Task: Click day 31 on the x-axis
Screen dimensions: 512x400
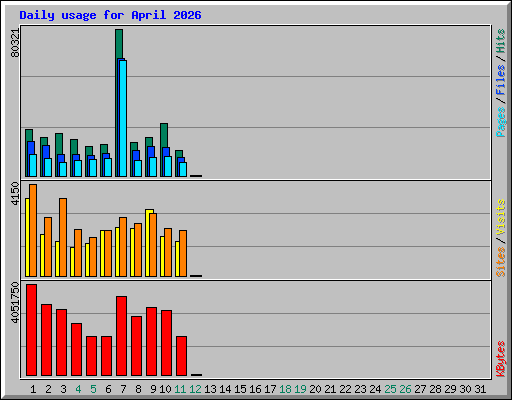Action: (x=480, y=389)
